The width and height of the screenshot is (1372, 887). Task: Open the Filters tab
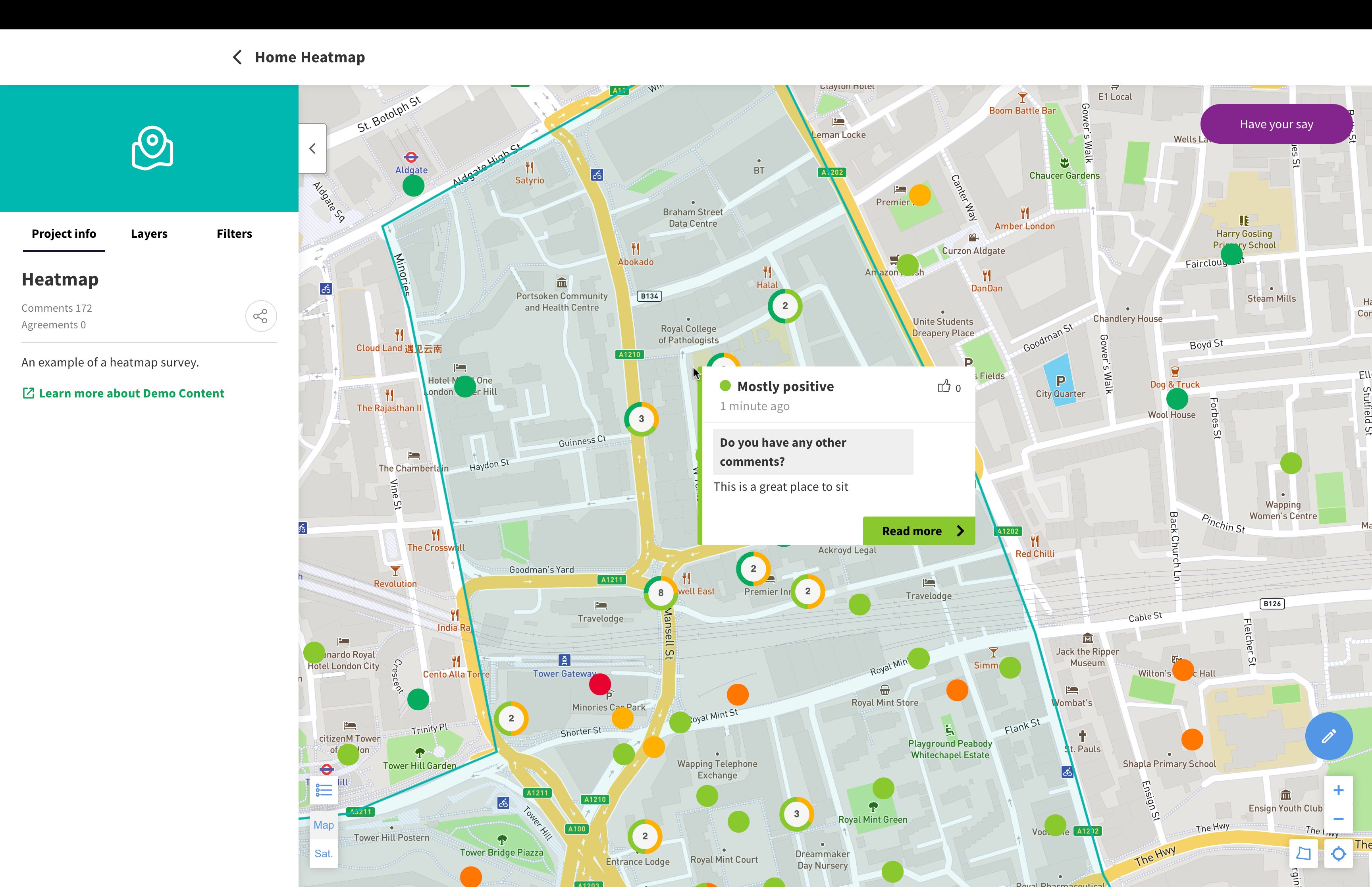point(234,234)
